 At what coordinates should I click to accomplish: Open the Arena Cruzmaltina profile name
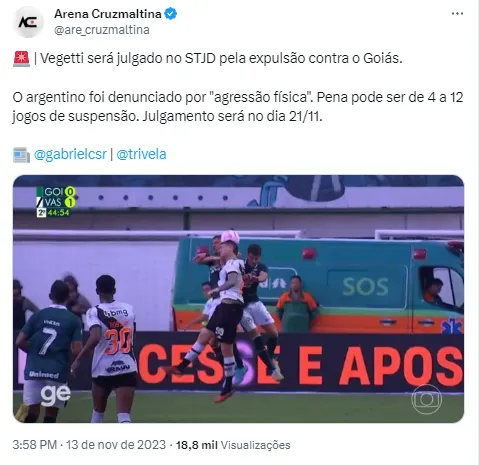tap(108, 14)
